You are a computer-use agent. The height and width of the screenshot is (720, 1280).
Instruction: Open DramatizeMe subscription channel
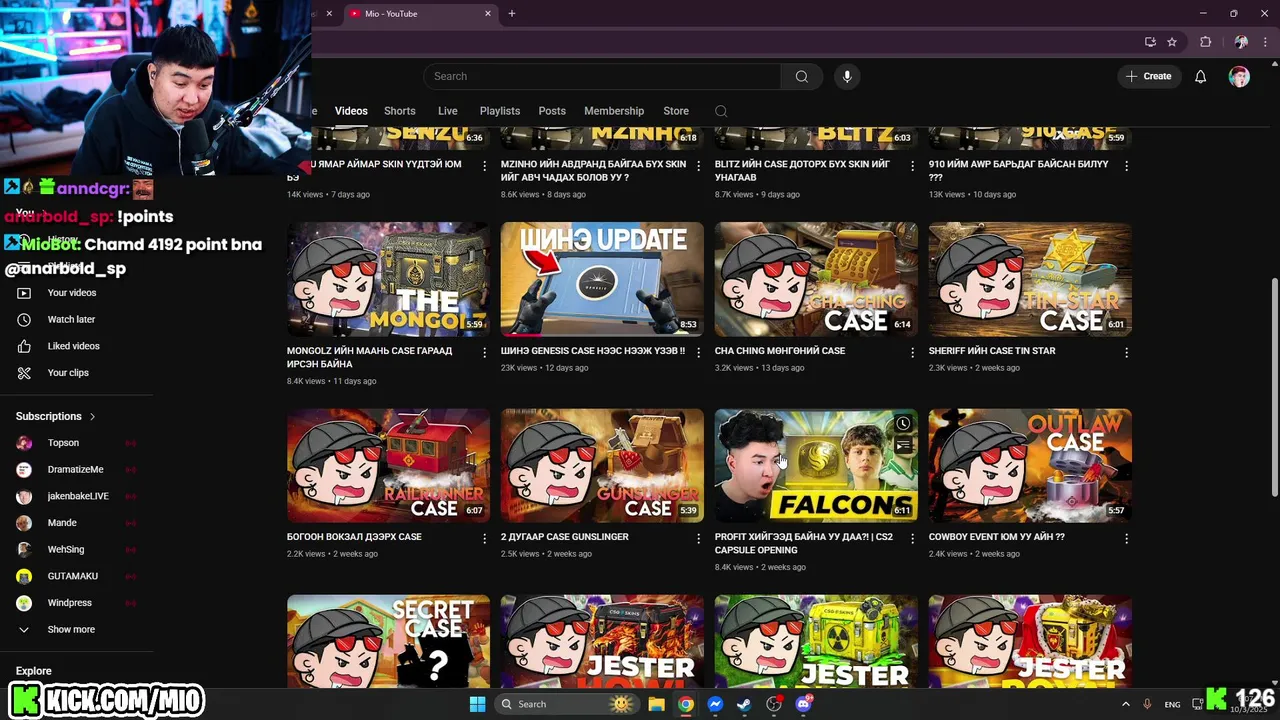[x=76, y=470]
